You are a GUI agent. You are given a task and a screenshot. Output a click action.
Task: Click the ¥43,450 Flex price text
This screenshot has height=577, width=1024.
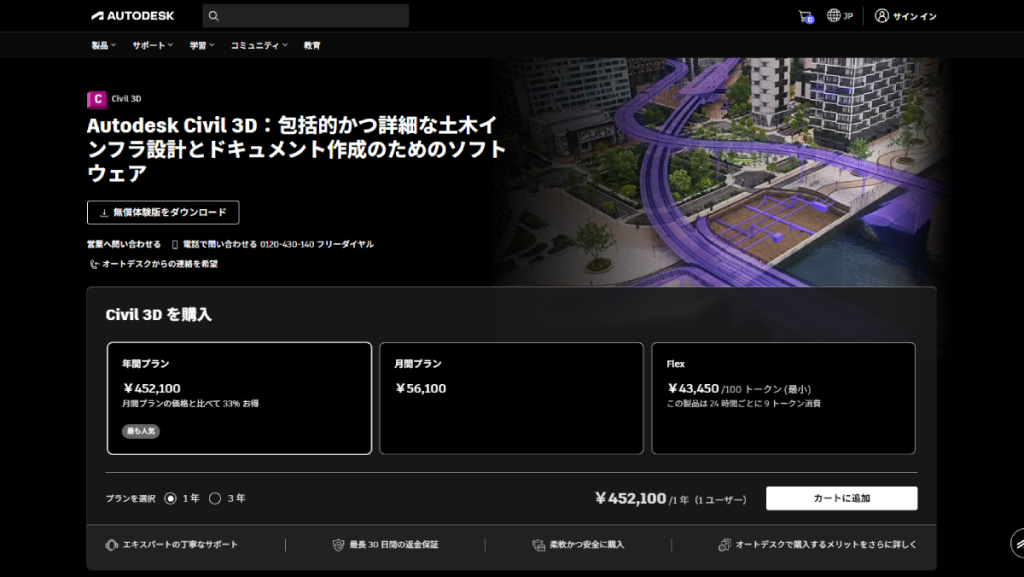(693, 389)
